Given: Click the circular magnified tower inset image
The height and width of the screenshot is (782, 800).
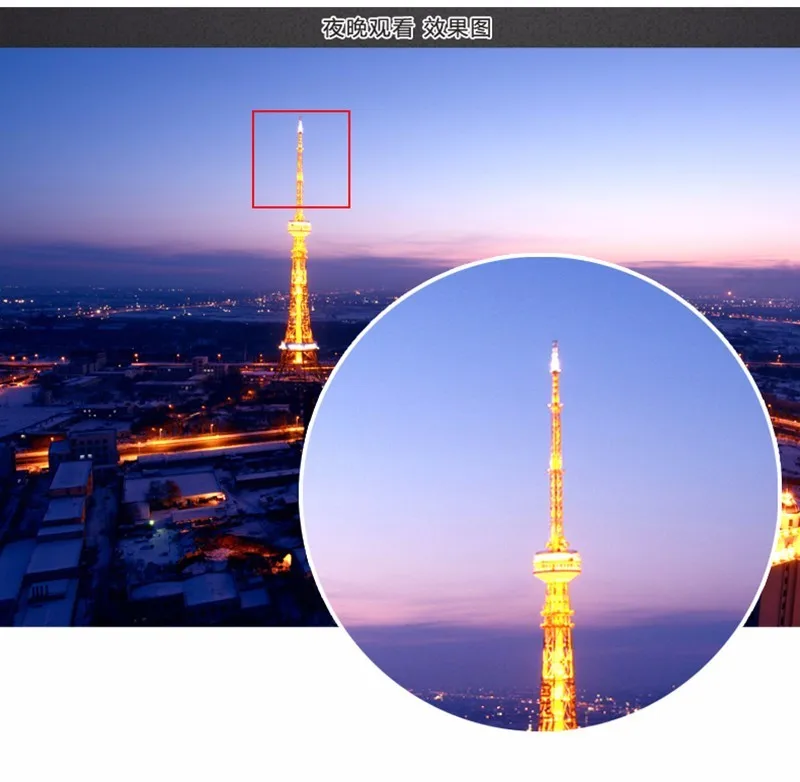Looking at the screenshot, I should pos(540,493).
